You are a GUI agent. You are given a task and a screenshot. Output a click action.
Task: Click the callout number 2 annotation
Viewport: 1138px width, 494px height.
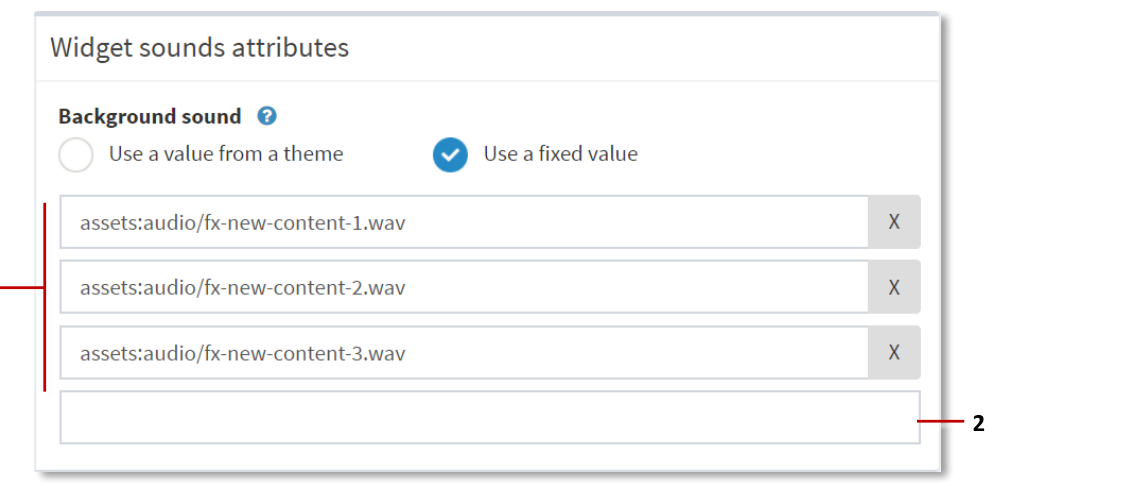click(x=979, y=424)
